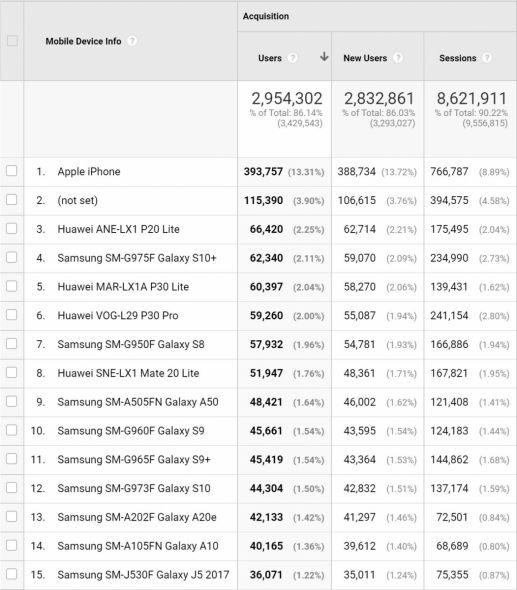Select checkbox for Huawei SNE-LX1 Mate 20 Lite
This screenshot has height=590, width=517.
(12, 373)
